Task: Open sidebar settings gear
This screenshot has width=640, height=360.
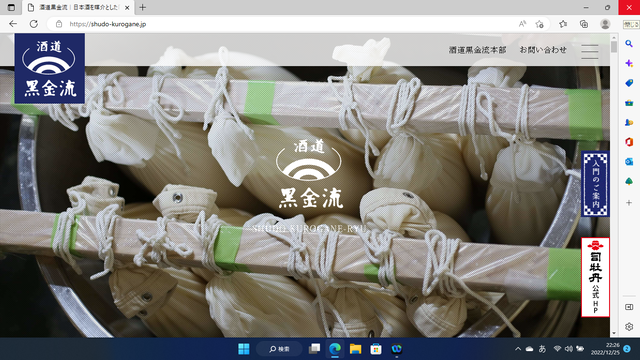Action: click(629, 327)
